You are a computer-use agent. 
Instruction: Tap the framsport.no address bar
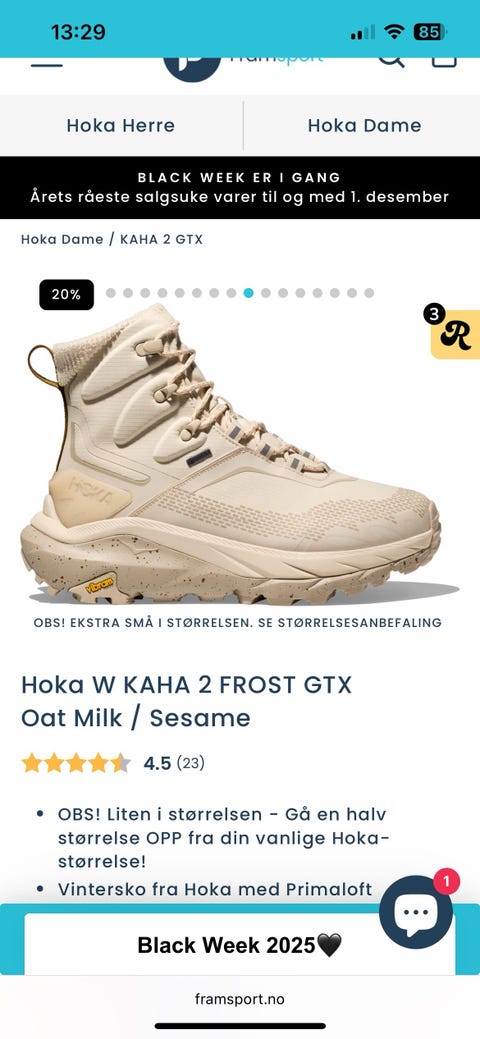click(x=240, y=999)
